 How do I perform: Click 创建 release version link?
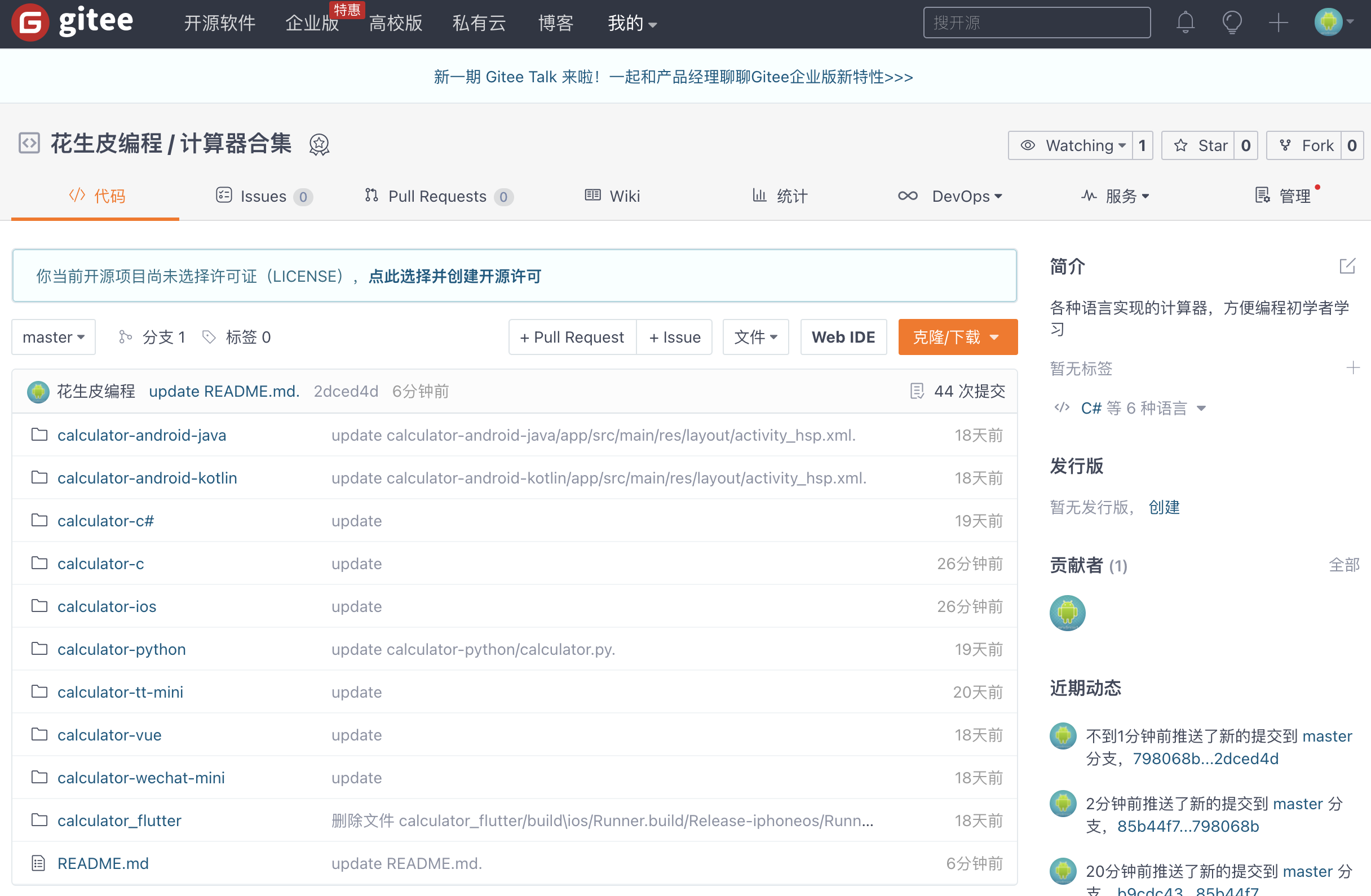[1162, 507]
